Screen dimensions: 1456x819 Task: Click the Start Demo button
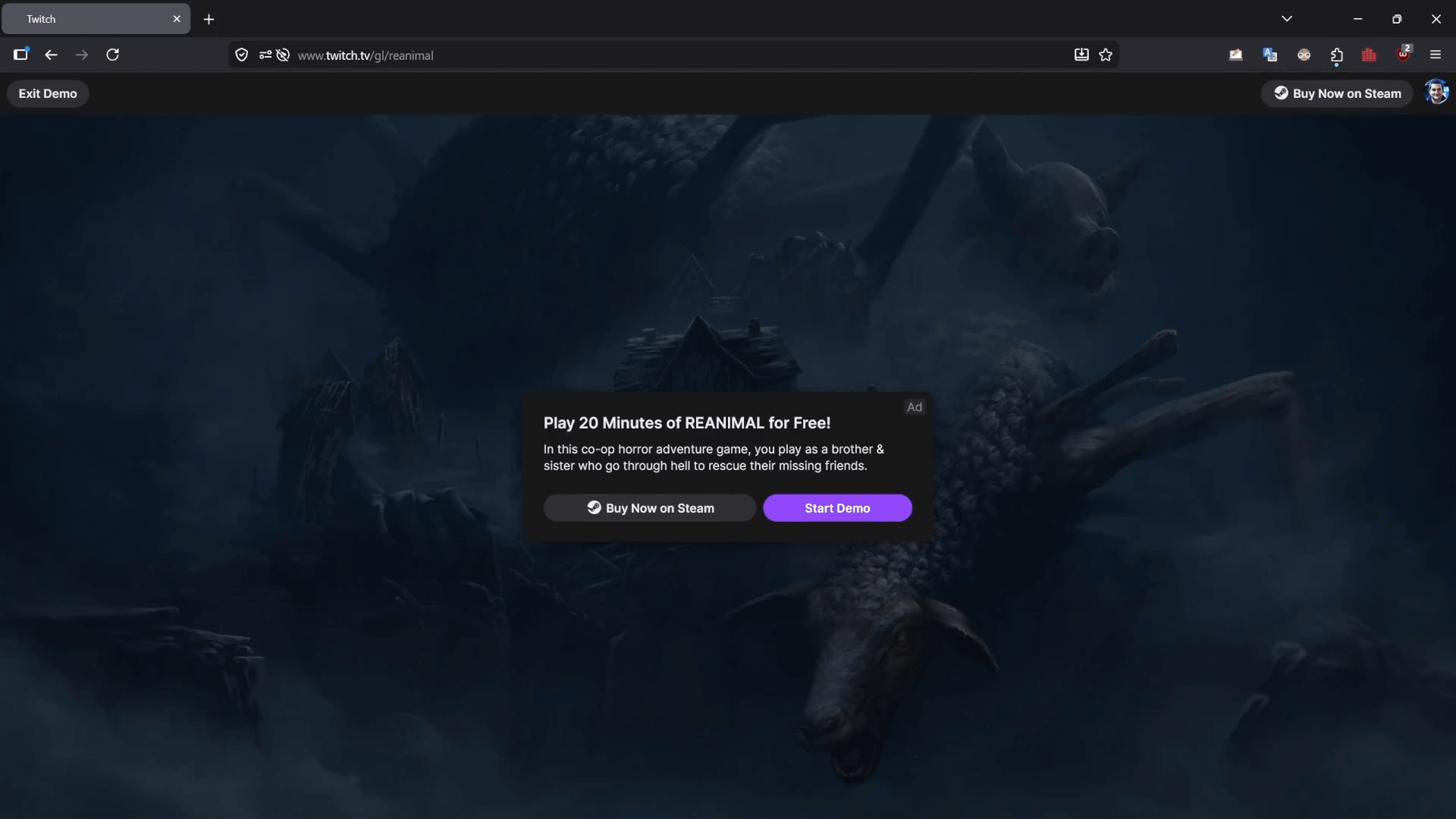(836, 508)
